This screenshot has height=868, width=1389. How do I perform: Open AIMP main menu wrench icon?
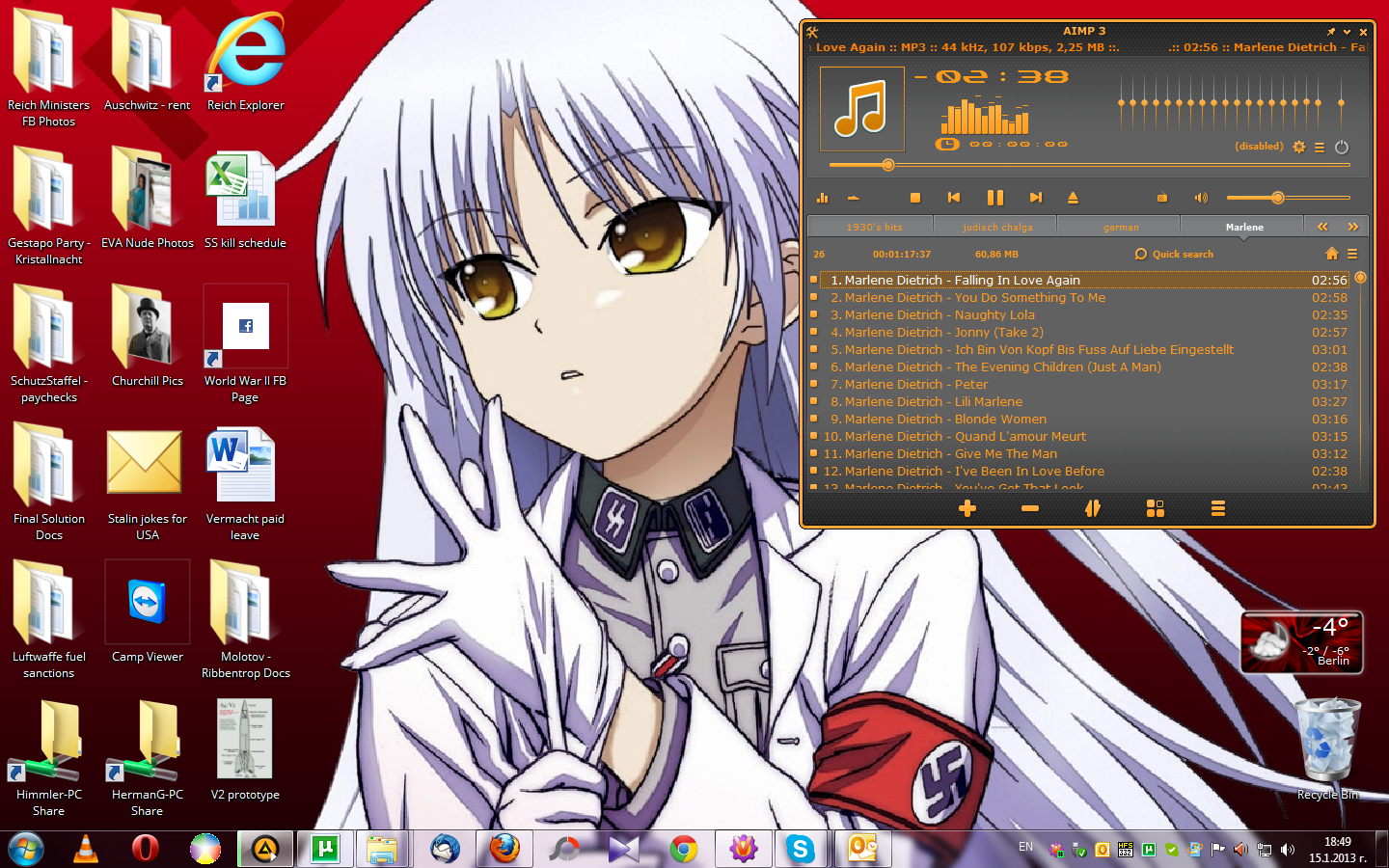click(812, 32)
